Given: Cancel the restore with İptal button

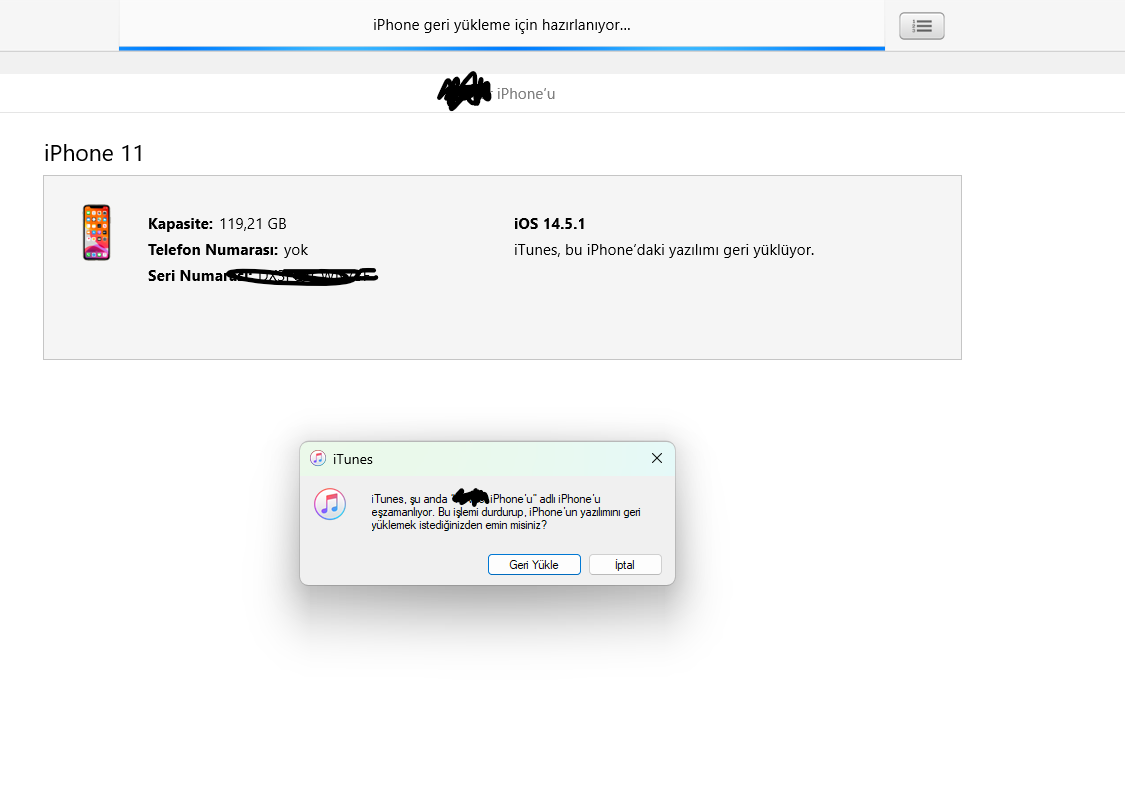Looking at the screenshot, I should tap(625, 565).
